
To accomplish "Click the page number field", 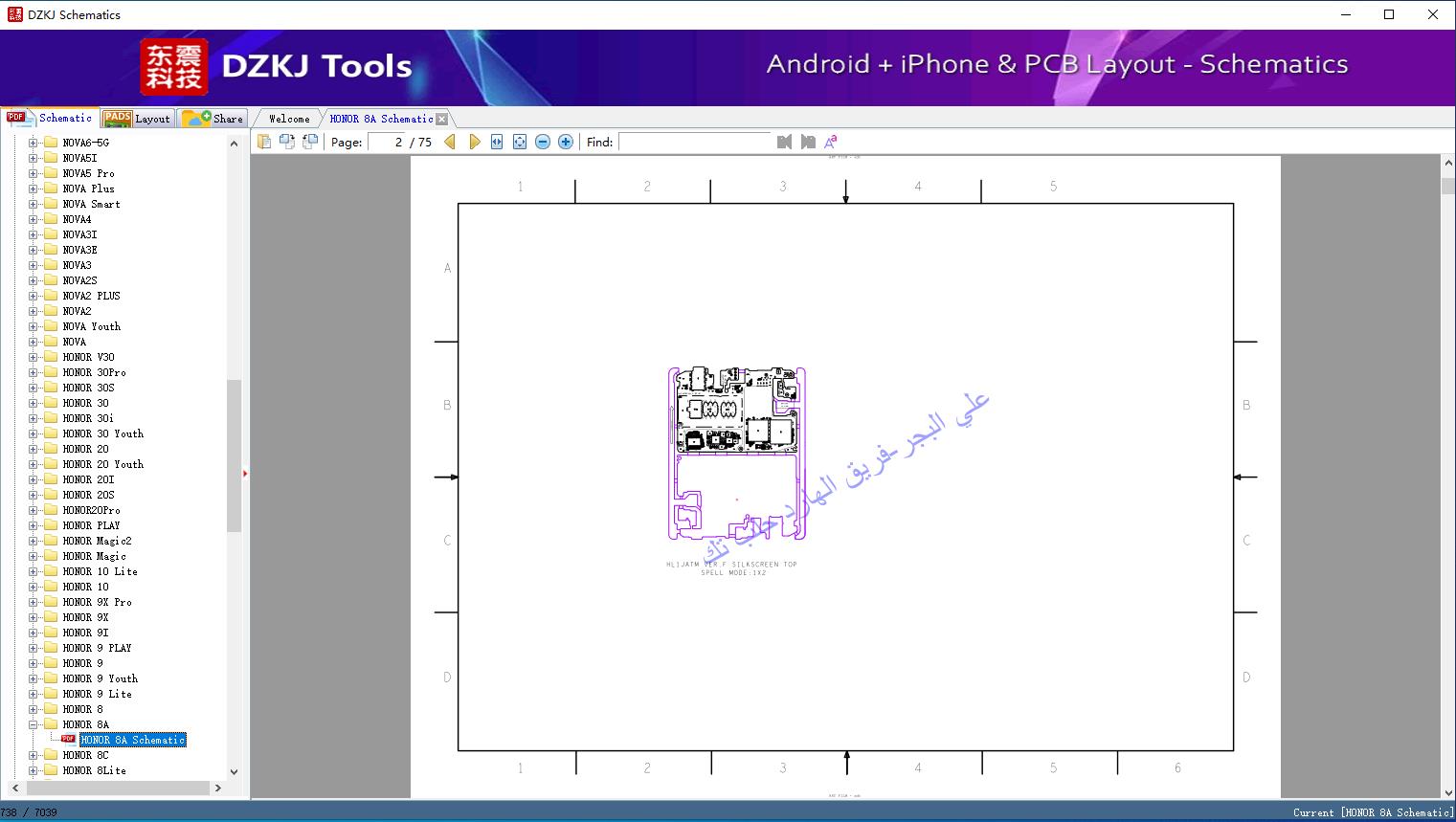I will [387, 142].
